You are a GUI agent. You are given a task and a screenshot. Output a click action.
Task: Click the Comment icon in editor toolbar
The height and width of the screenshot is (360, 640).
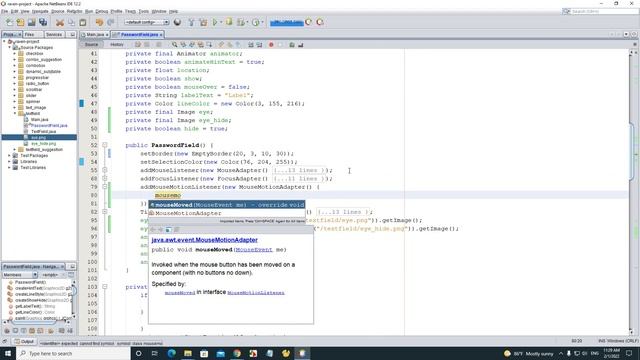(292, 44)
